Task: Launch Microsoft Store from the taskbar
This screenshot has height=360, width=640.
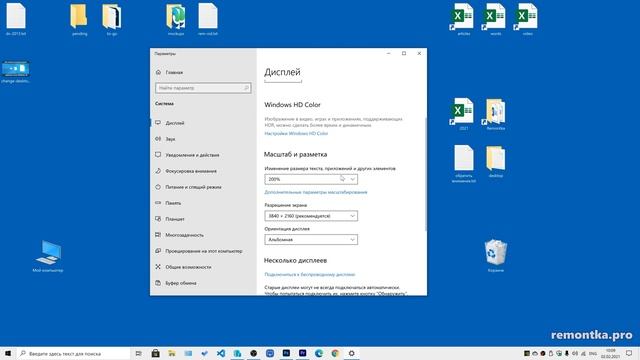Action: [155, 353]
